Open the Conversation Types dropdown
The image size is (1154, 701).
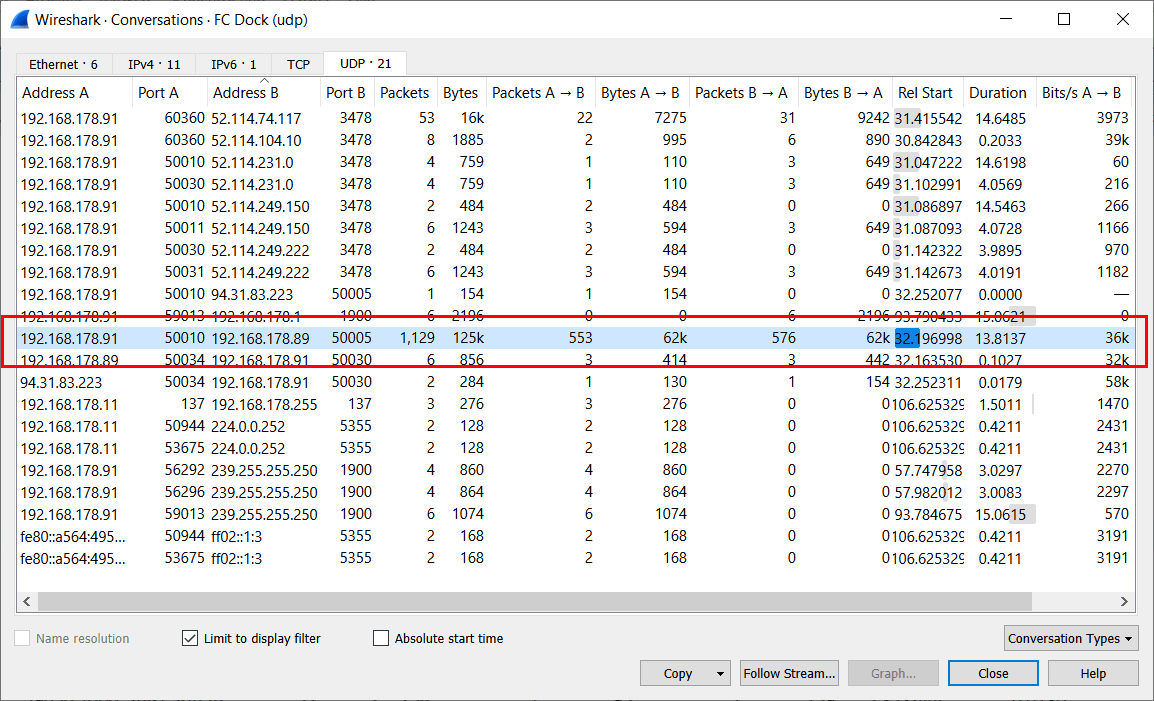tap(1071, 638)
